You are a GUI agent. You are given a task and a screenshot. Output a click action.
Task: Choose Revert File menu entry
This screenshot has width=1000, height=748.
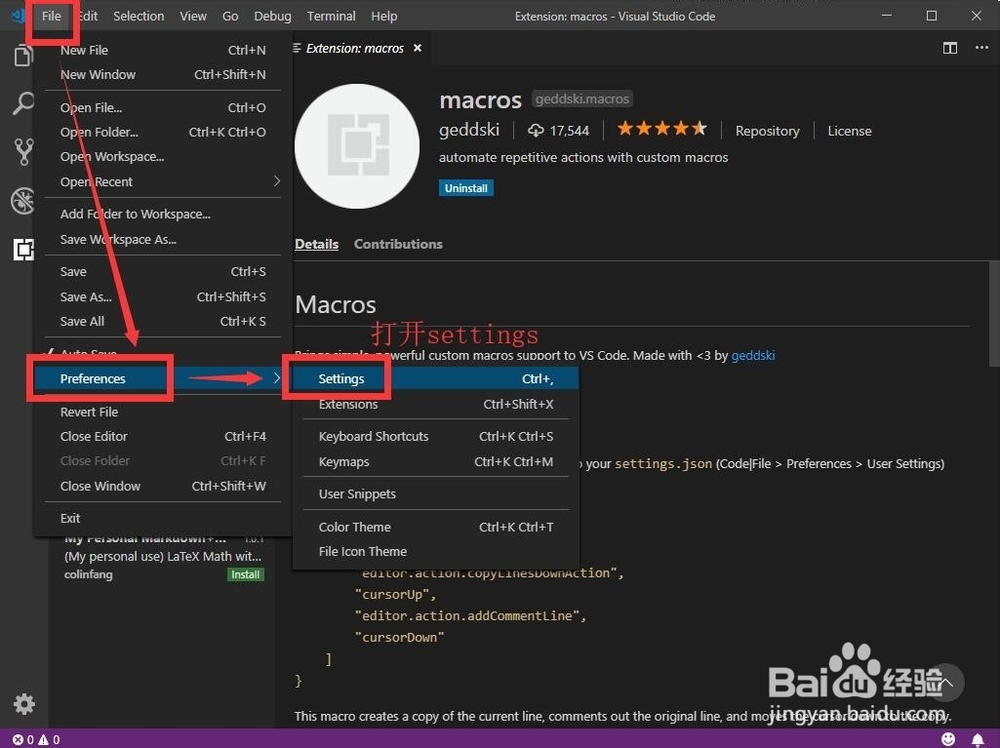coord(163,412)
